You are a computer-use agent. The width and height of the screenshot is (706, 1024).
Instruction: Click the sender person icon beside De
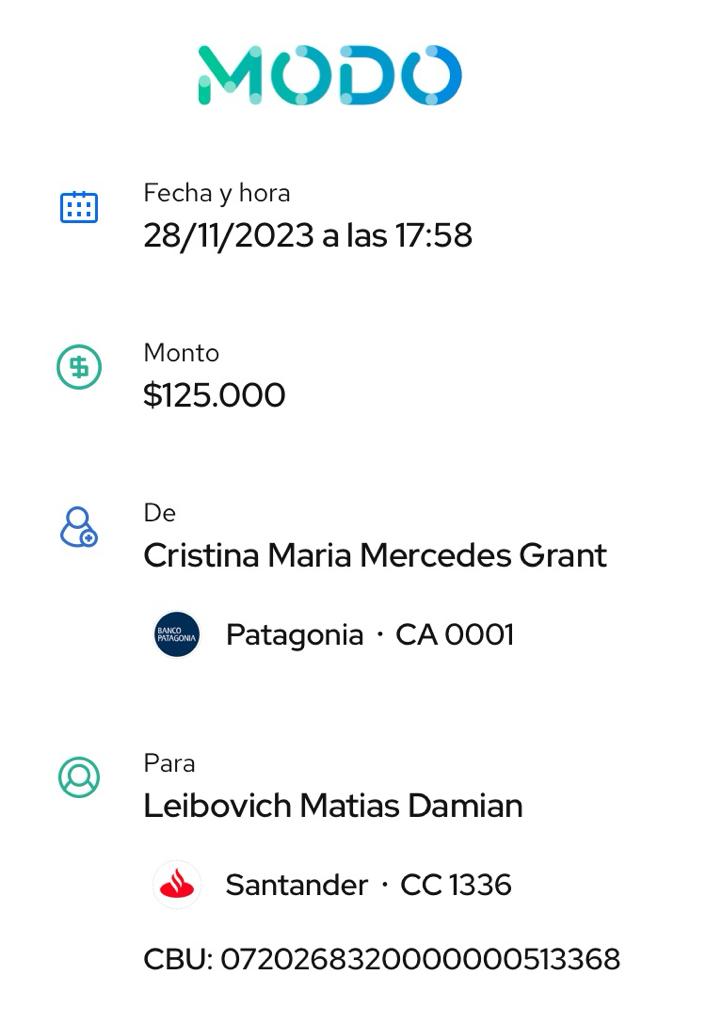point(79,527)
